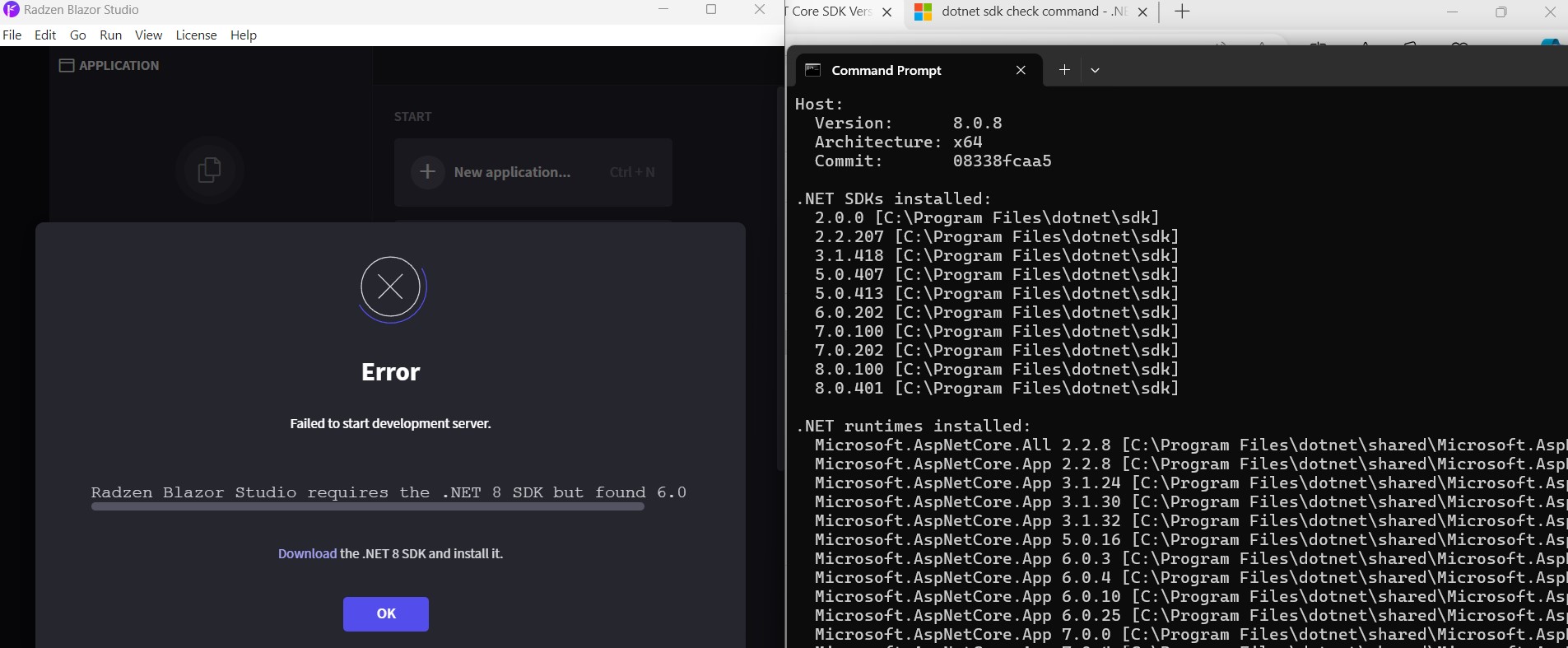Close the dotnet sdk check command browser tab

coord(1142,12)
